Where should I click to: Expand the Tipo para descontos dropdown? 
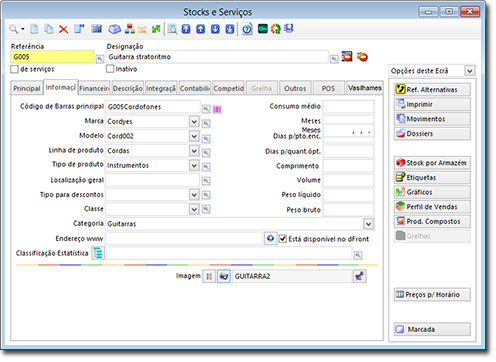click(x=194, y=195)
